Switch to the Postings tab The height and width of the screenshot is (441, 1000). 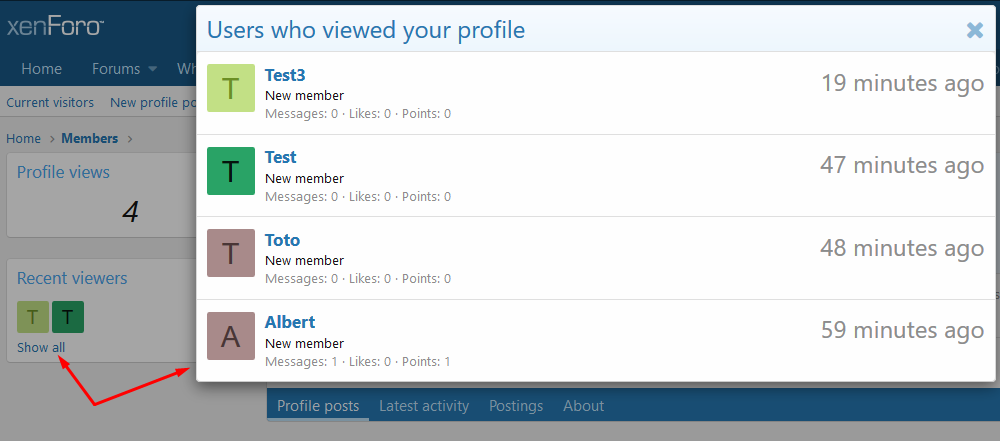pyautogui.click(x=516, y=406)
